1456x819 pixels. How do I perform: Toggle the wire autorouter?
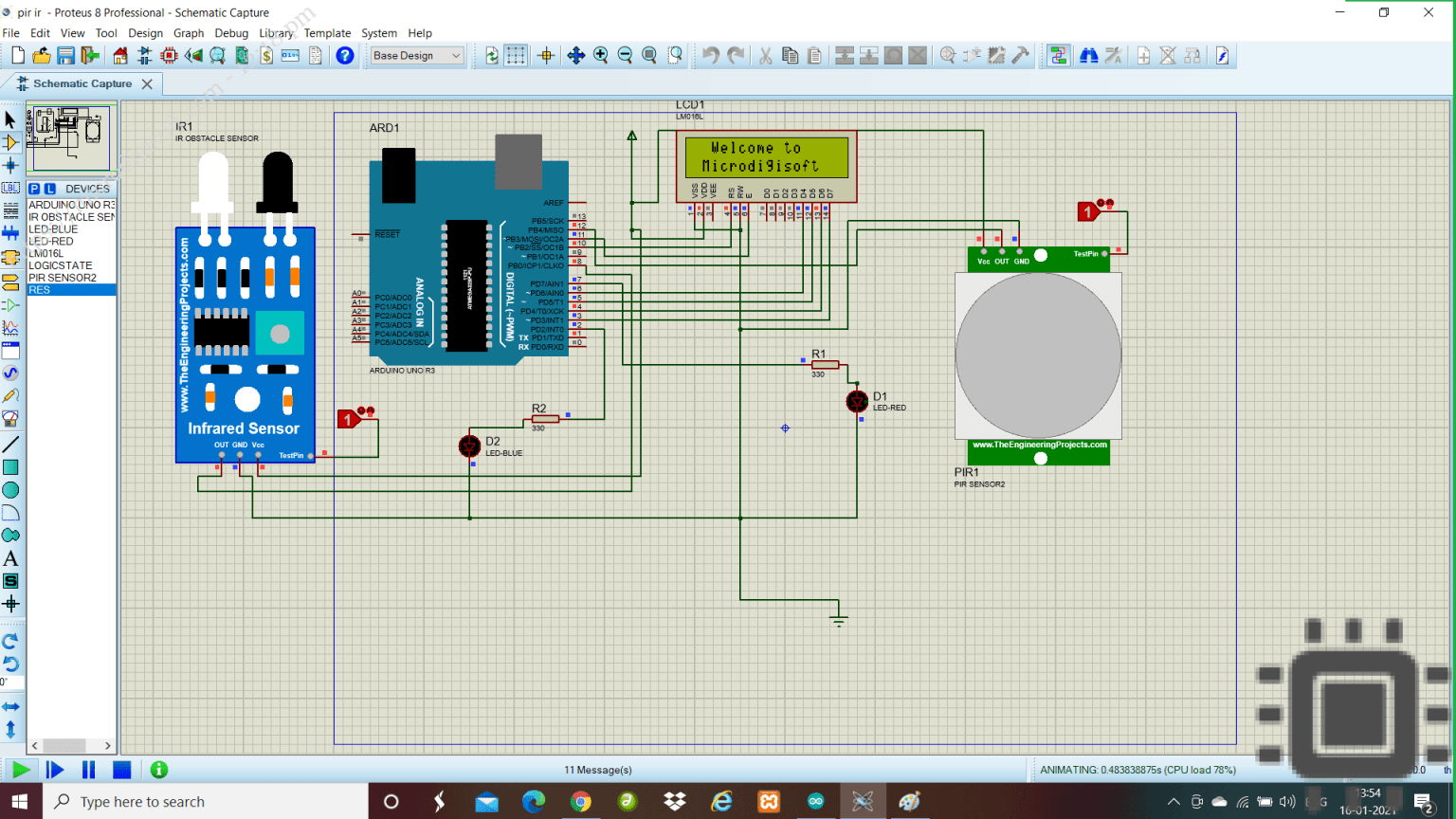click(x=1059, y=56)
